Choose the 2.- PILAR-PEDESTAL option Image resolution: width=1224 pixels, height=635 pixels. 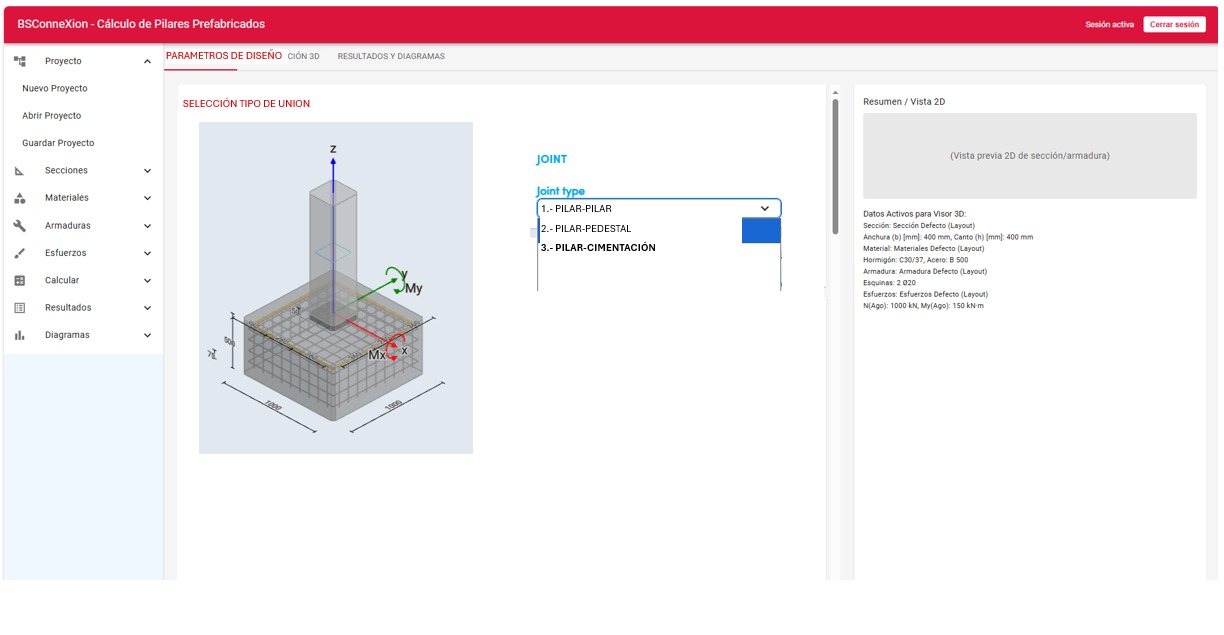click(586, 229)
